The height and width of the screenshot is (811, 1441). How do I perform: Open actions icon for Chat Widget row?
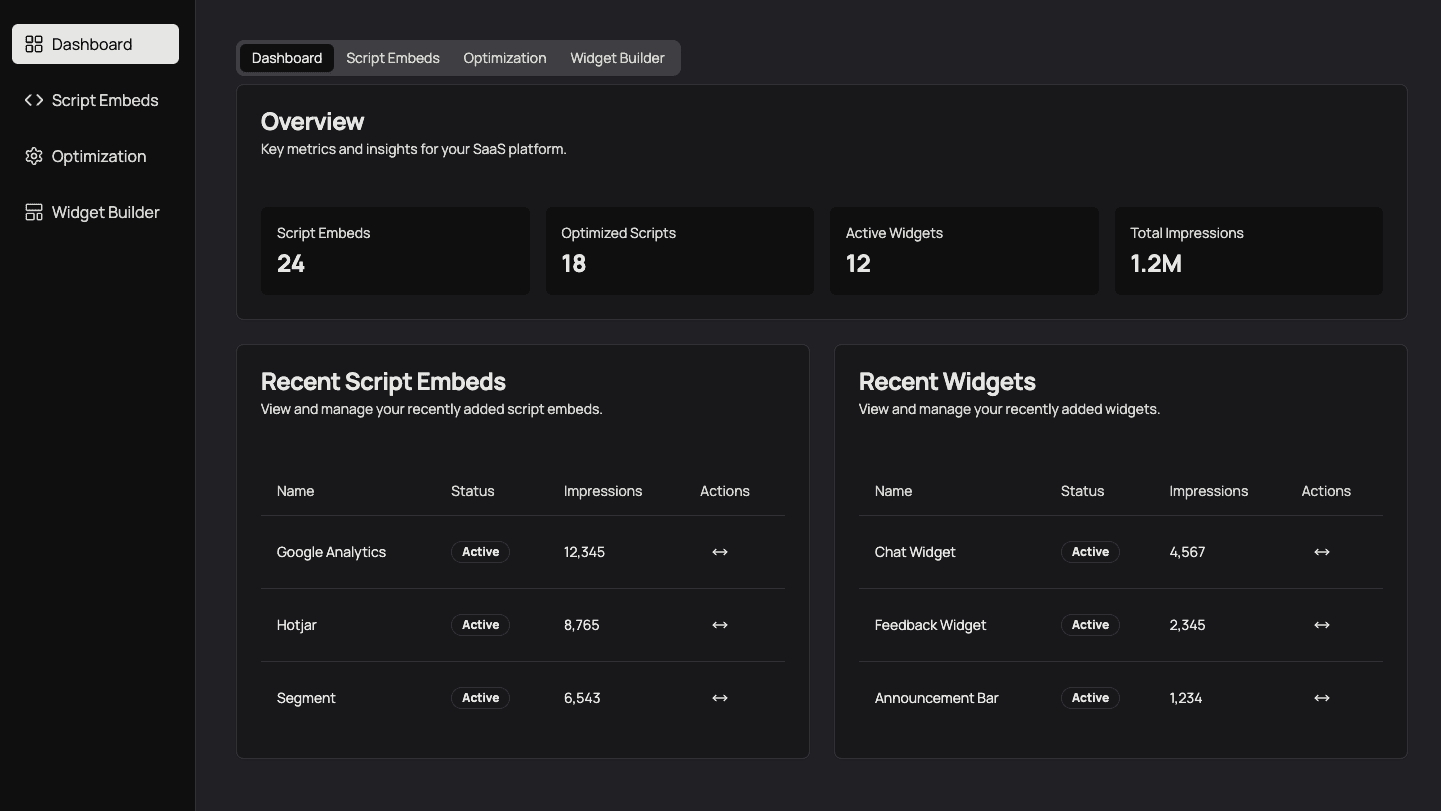[x=1322, y=552]
